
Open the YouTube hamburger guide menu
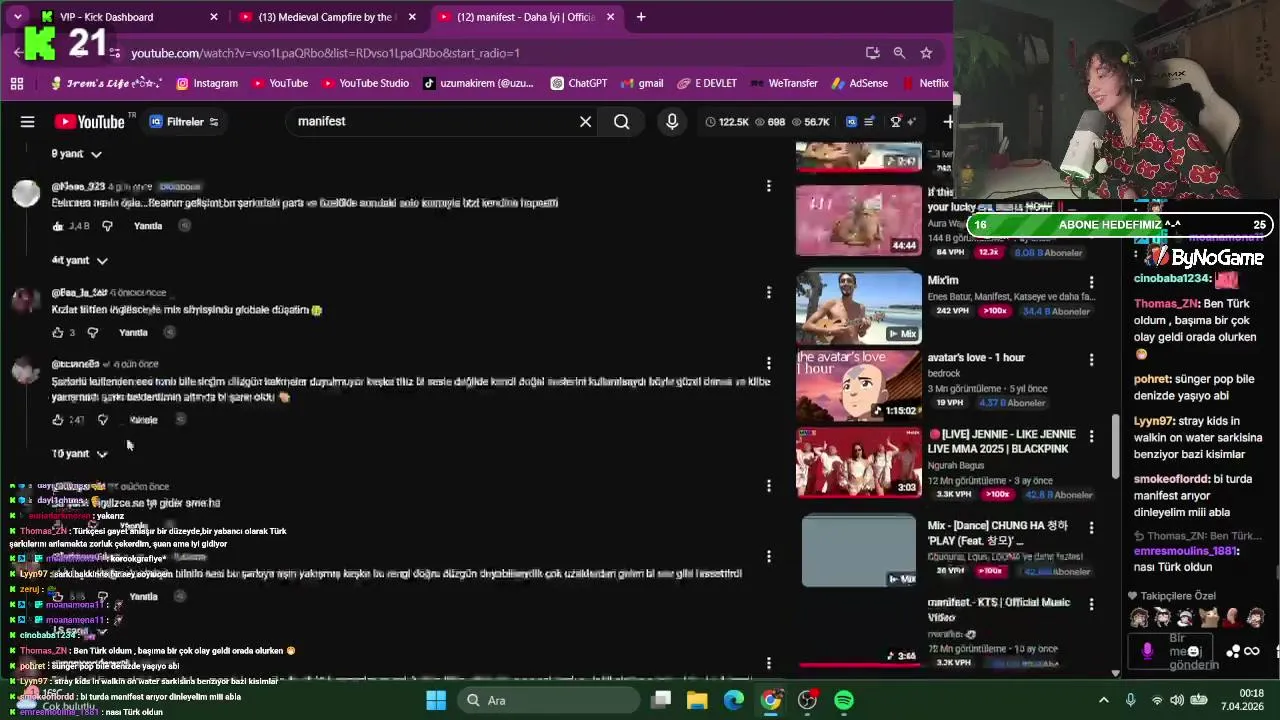(x=28, y=122)
